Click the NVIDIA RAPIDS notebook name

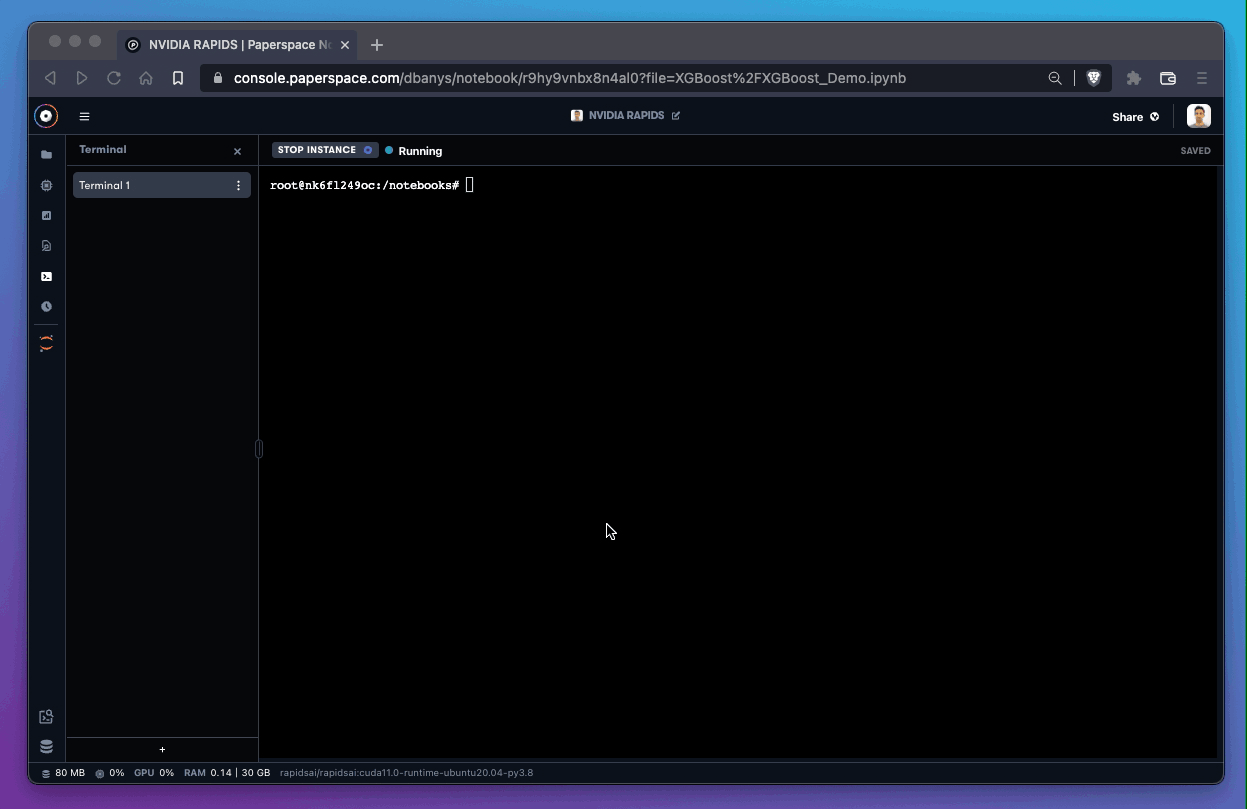tap(626, 116)
